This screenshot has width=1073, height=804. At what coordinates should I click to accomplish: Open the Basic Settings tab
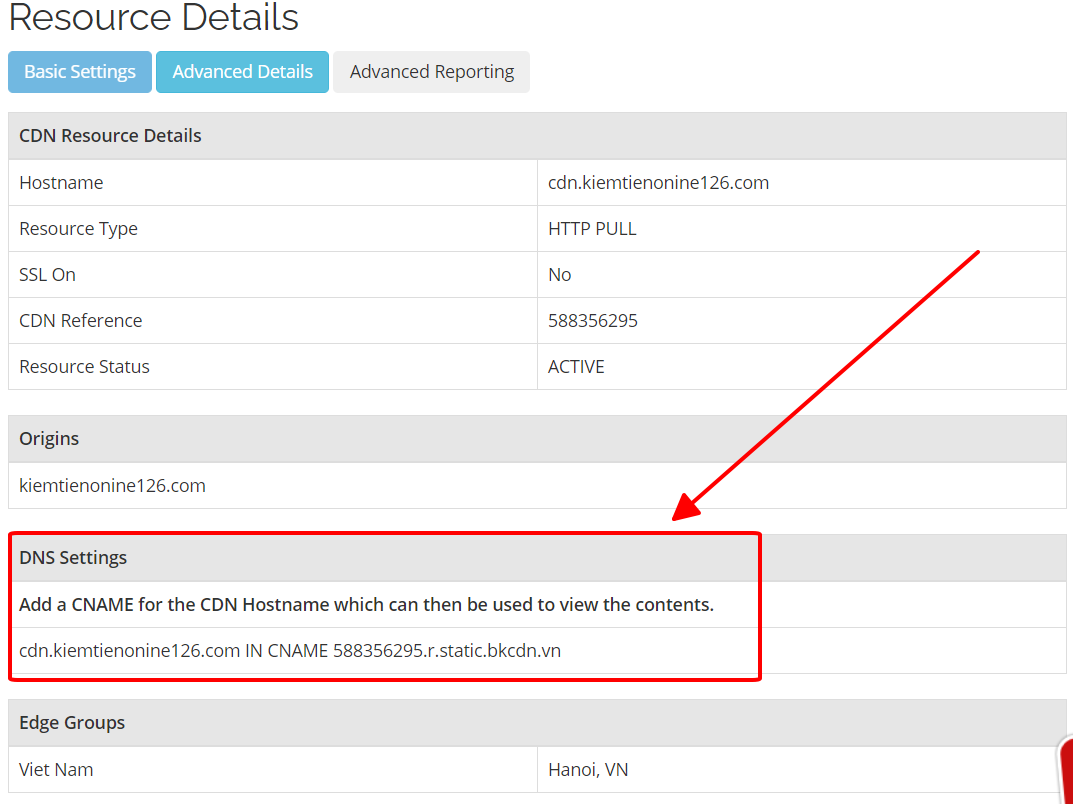click(80, 72)
